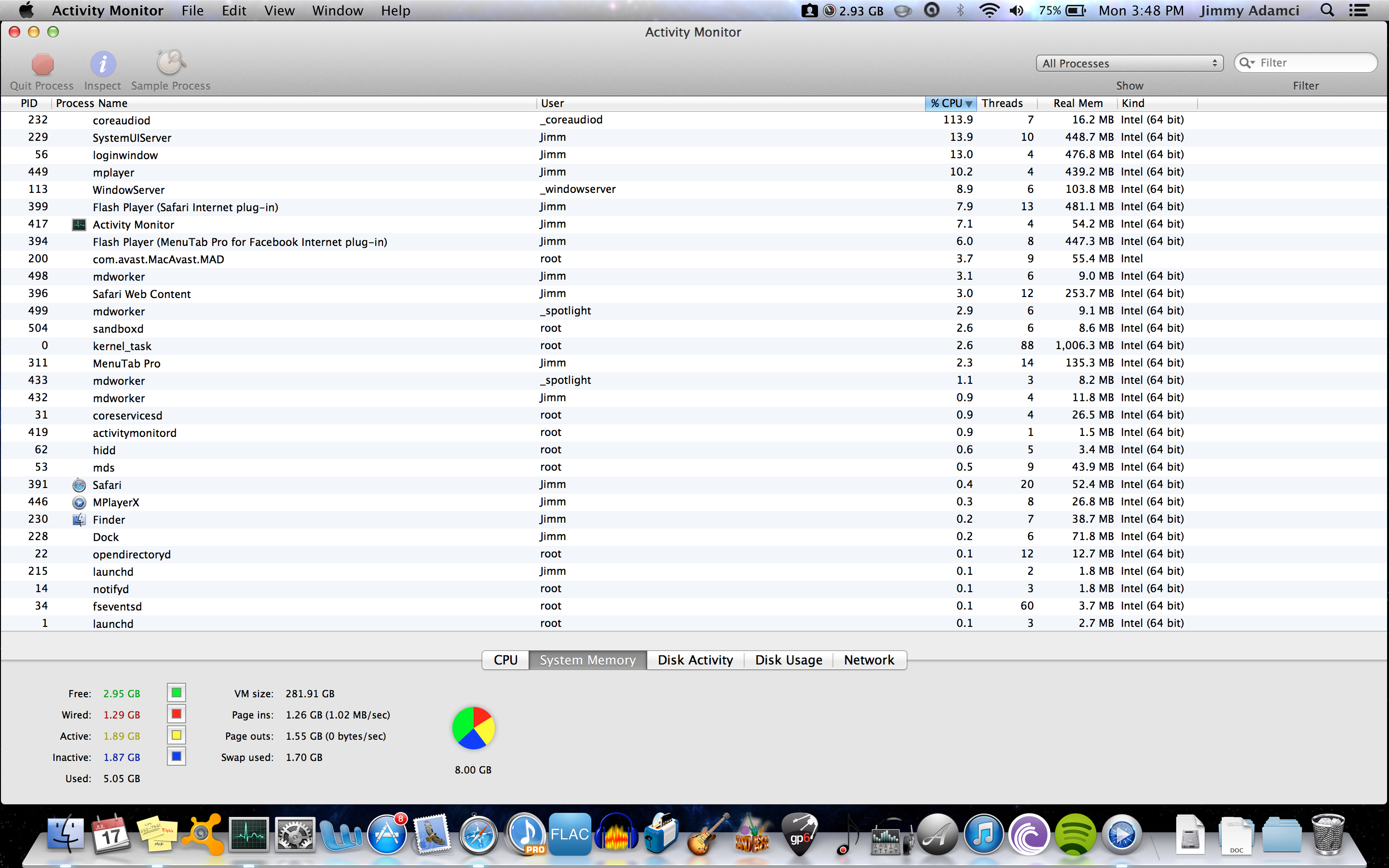The image size is (1389, 868).
Task: Select the Safari process row icon
Action: pos(79,485)
